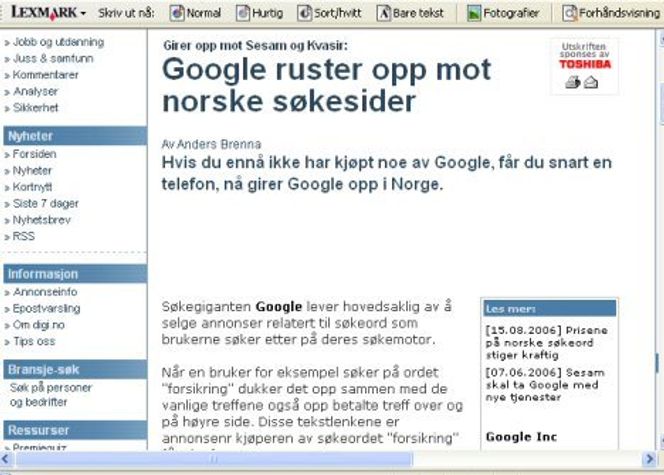The width and height of the screenshot is (664, 475).
Task: Open the Nyhetsbrev sidebar link
Action: (x=42, y=220)
